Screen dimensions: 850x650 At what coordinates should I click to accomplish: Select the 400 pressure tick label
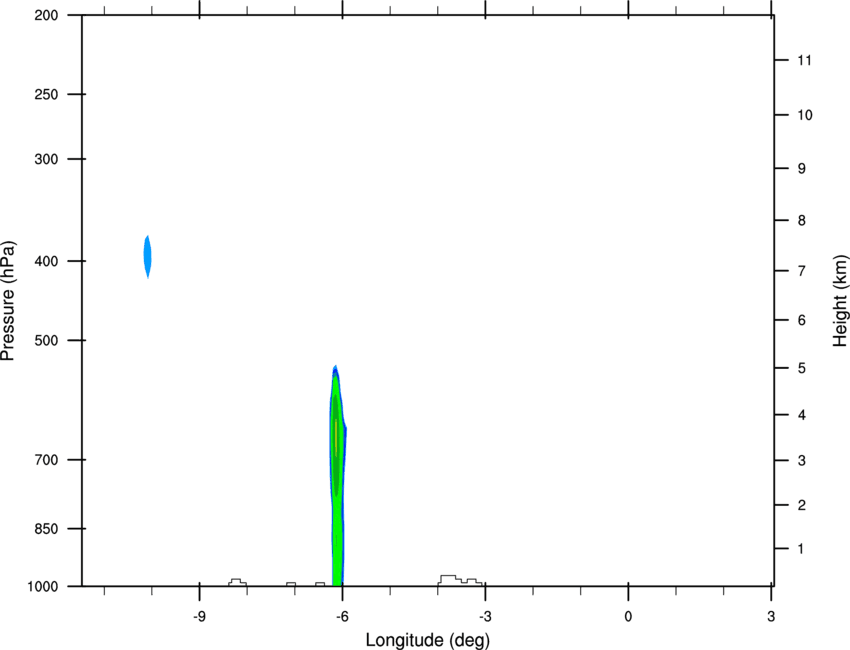[46, 261]
